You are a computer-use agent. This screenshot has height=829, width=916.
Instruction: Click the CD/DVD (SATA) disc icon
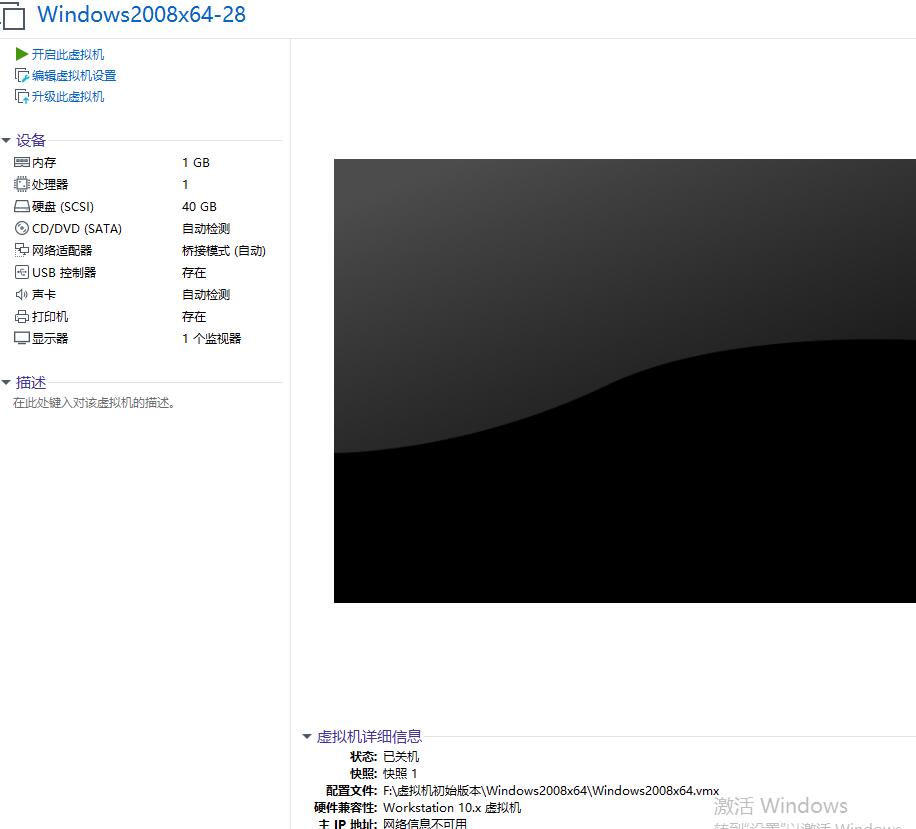(x=22, y=228)
